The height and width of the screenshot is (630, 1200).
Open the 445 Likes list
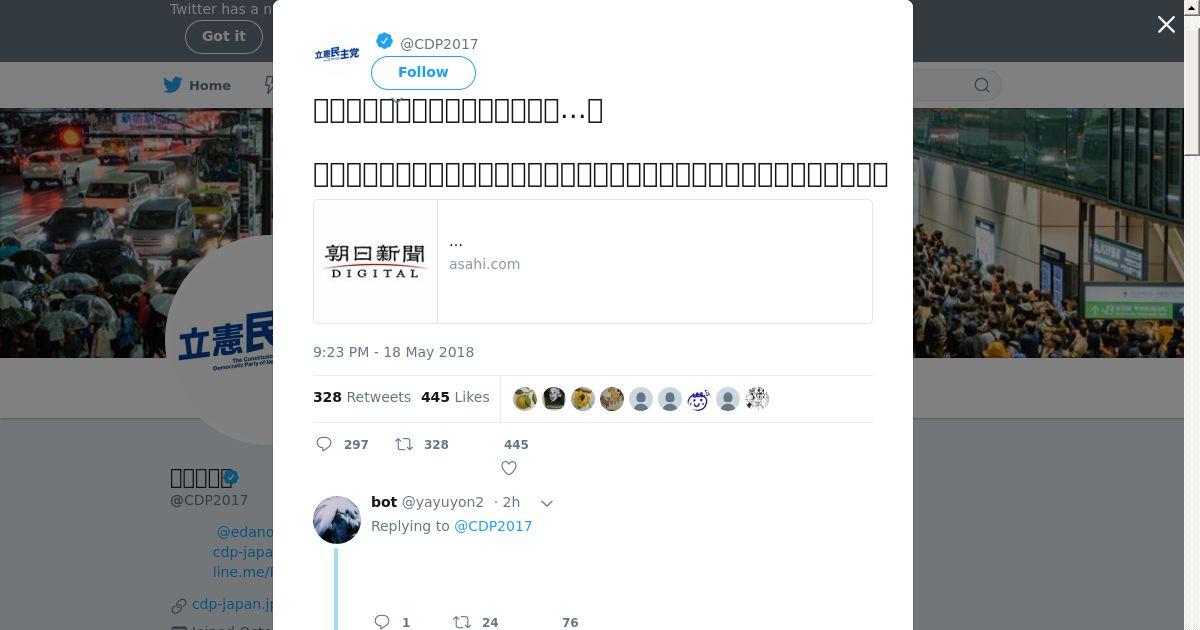455,397
